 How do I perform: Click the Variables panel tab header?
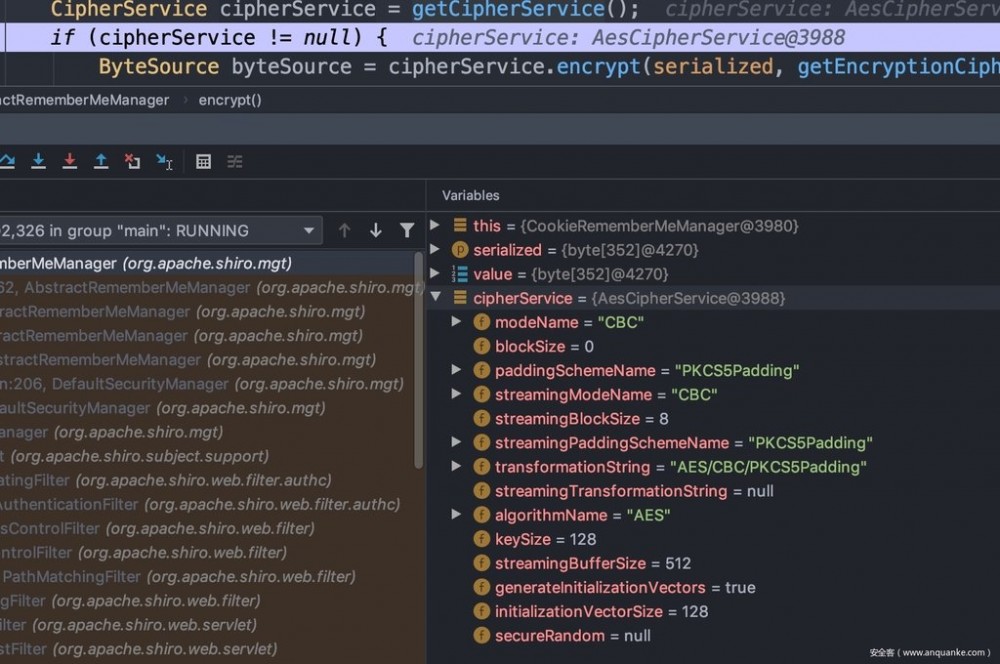click(x=470, y=195)
